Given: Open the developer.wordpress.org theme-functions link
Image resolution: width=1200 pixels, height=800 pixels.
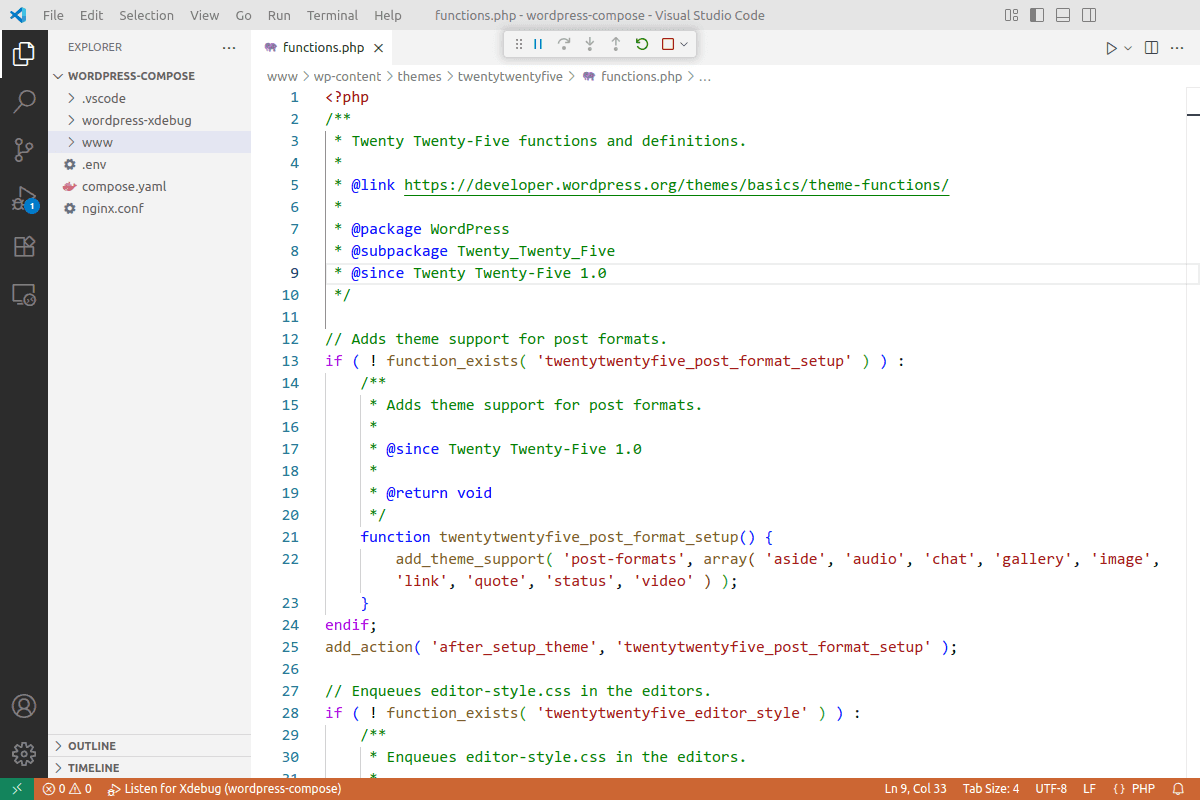Looking at the screenshot, I should coord(676,185).
